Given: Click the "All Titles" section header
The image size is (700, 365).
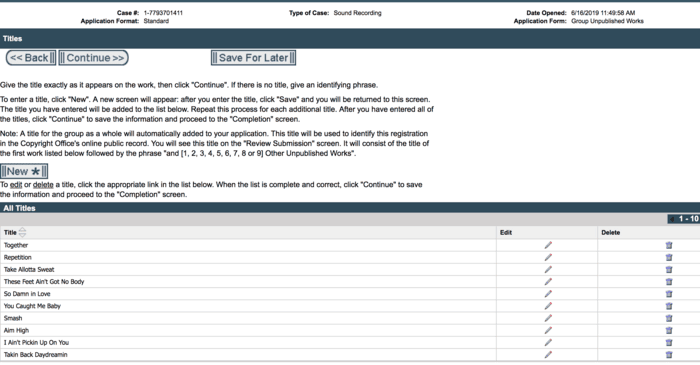Looking at the screenshot, I should [19, 208].
